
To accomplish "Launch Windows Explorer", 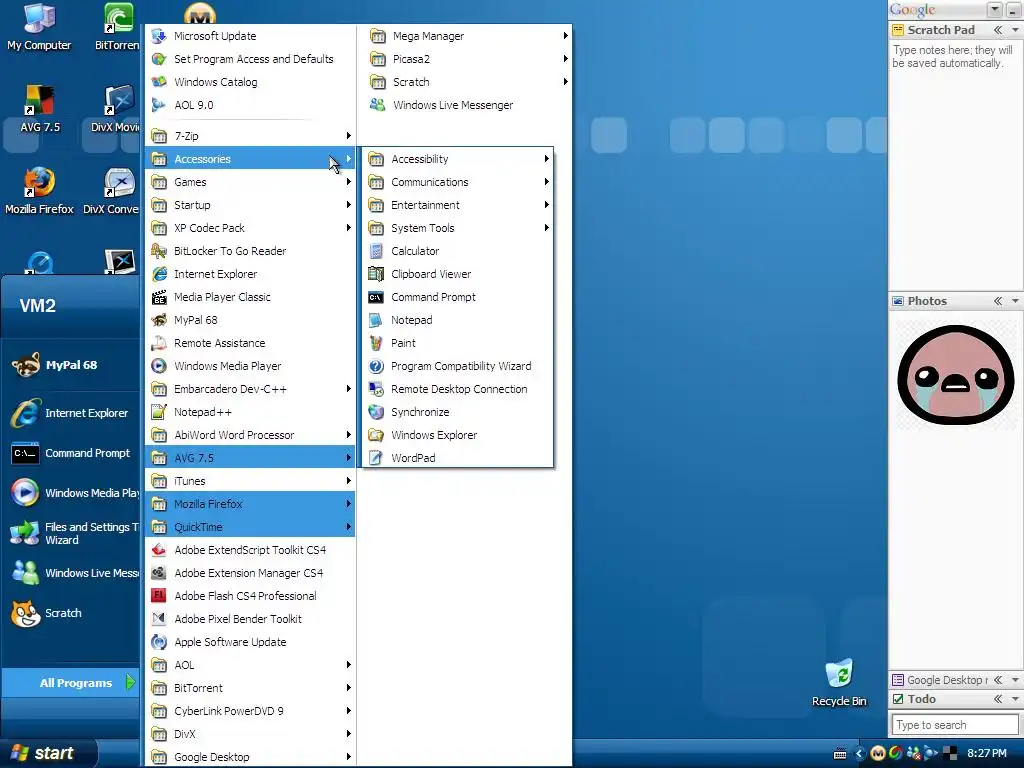I will (x=457, y=435).
